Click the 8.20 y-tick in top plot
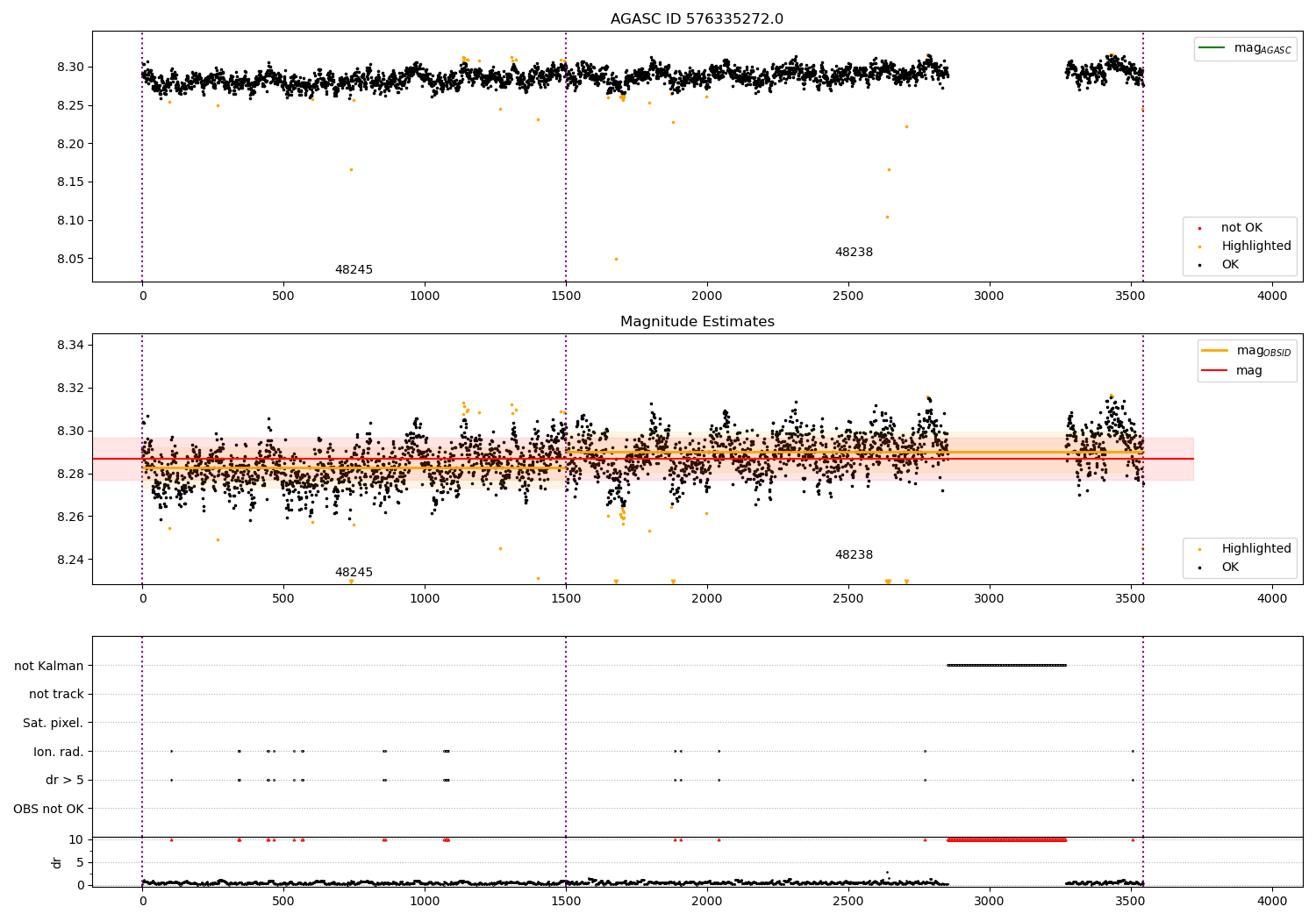The image size is (1316, 921). click(70, 144)
